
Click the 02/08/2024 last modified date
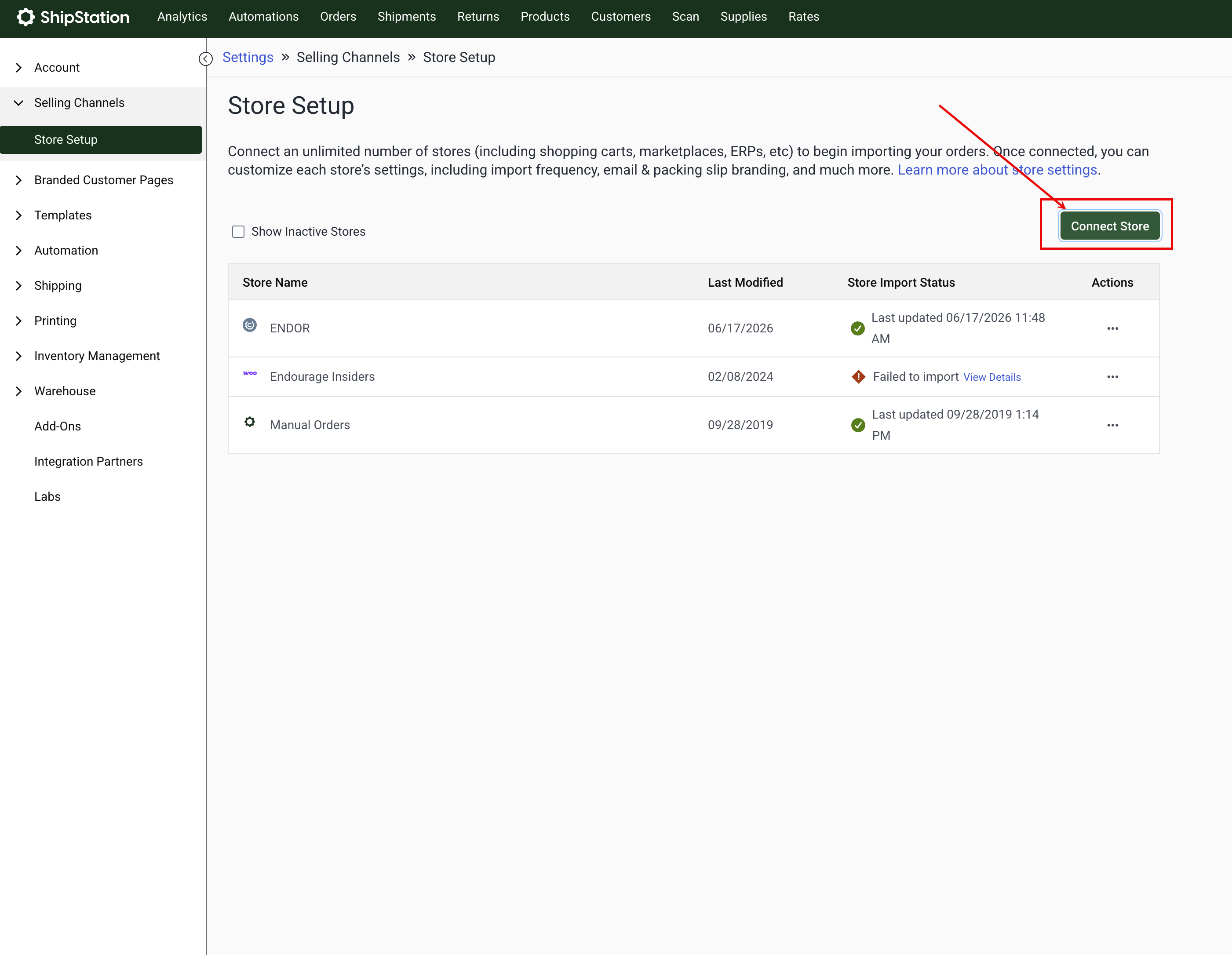[x=740, y=377]
